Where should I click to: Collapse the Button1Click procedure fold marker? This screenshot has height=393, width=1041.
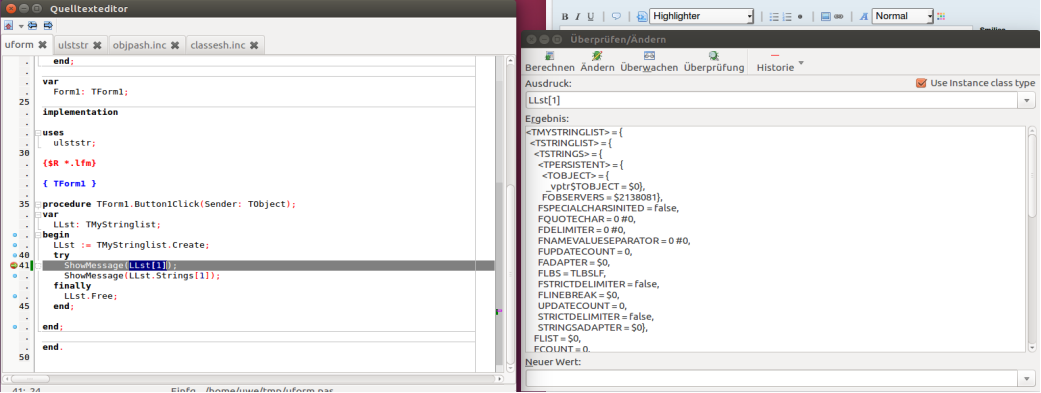point(38,204)
